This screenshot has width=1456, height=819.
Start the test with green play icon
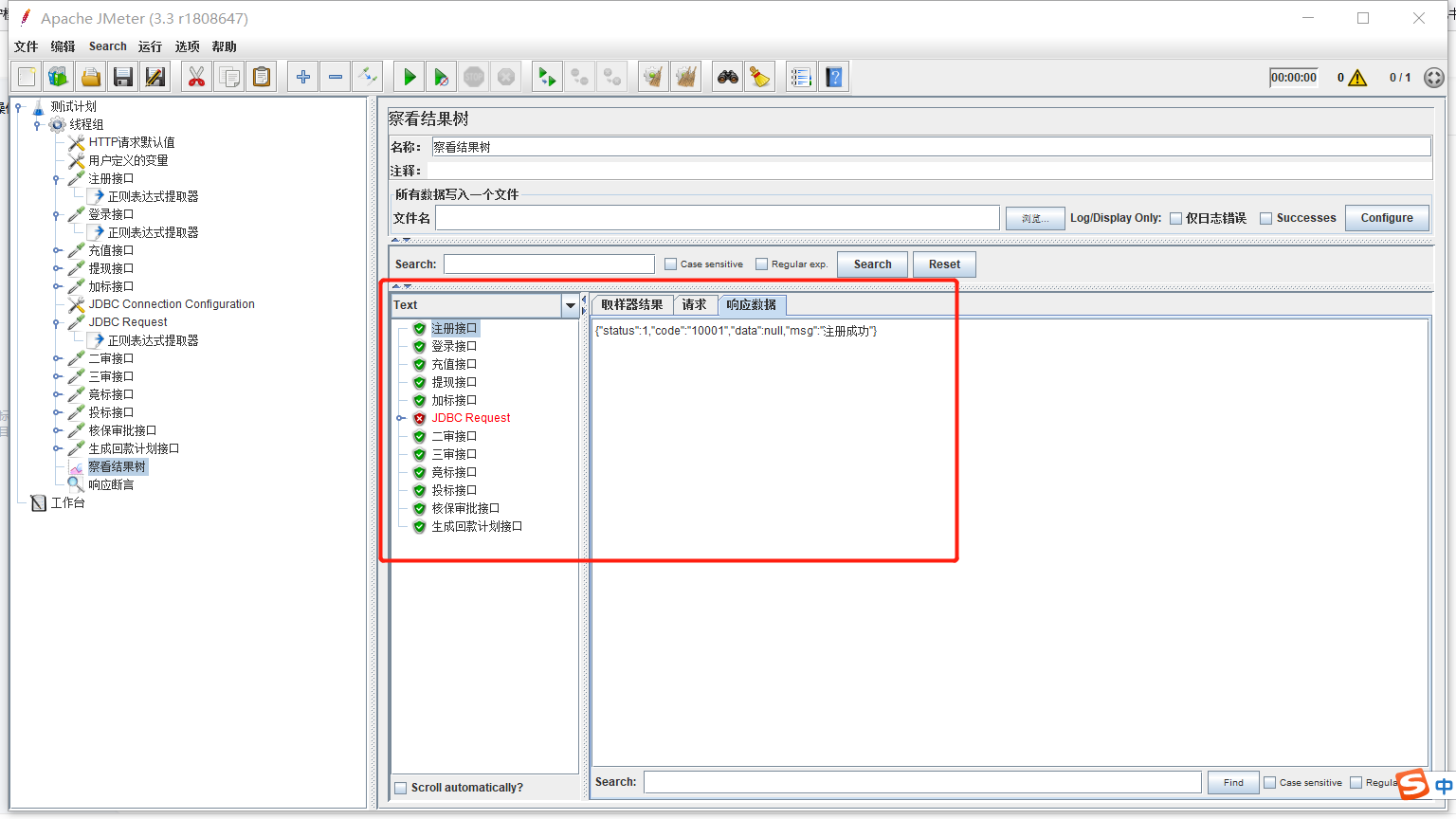(409, 77)
